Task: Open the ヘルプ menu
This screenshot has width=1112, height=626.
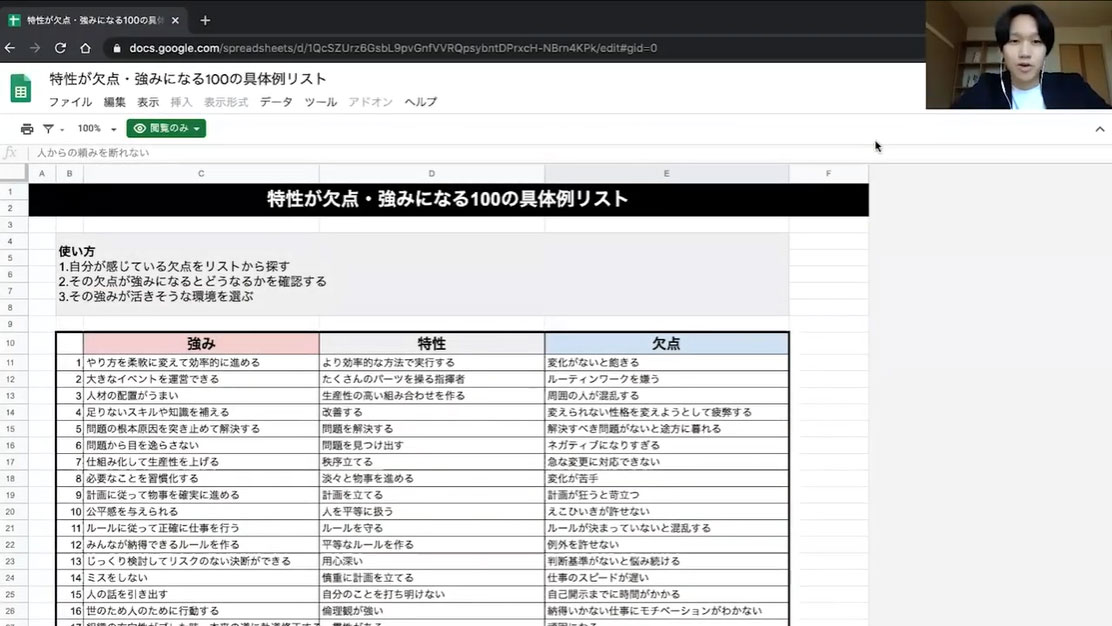Action: pyautogui.click(x=420, y=102)
